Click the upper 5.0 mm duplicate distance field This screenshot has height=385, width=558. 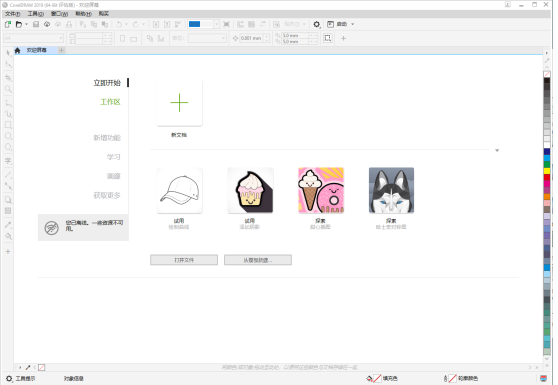click(x=295, y=36)
